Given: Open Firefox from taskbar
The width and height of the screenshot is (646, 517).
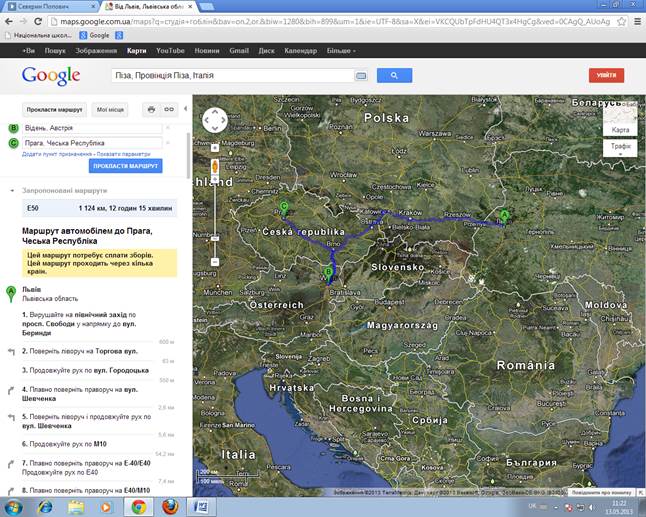Looking at the screenshot, I should coord(170,507).
